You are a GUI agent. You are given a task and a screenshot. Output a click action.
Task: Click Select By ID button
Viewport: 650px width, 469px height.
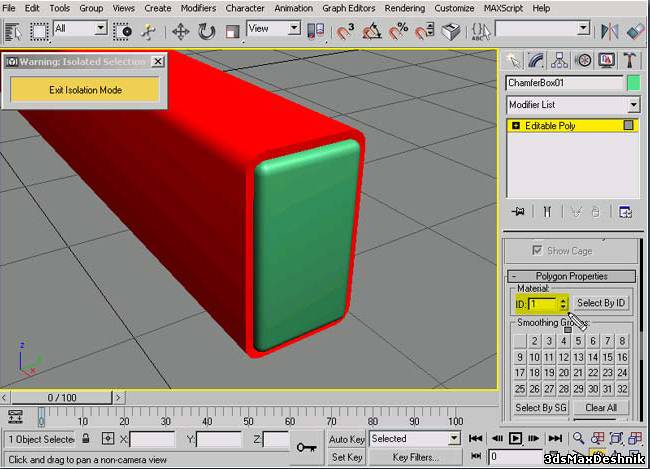click(601, 303)
